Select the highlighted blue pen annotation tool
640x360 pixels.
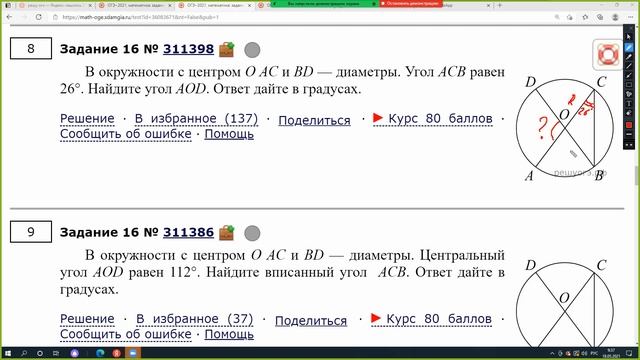tap(629, 48)
